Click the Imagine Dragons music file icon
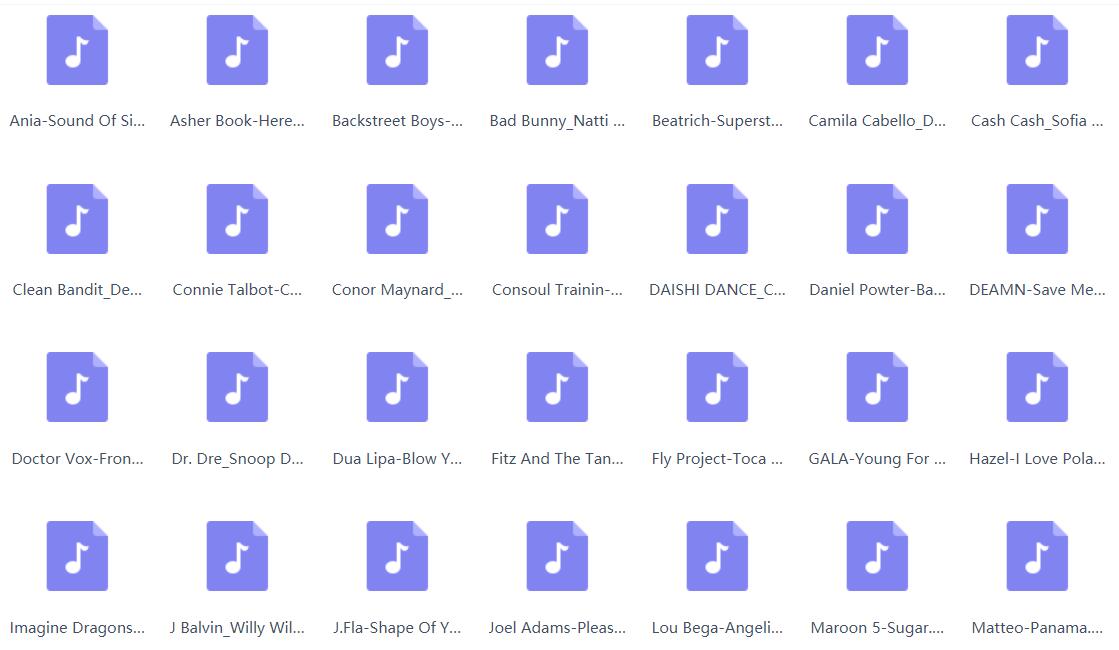Viewport: 1119px width, 650px height. (77, 557)
